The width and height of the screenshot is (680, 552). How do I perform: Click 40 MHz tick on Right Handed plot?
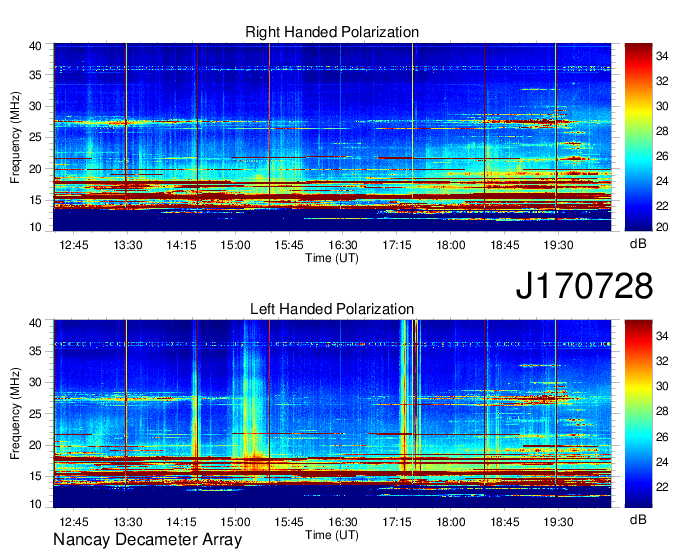point(36,46)
